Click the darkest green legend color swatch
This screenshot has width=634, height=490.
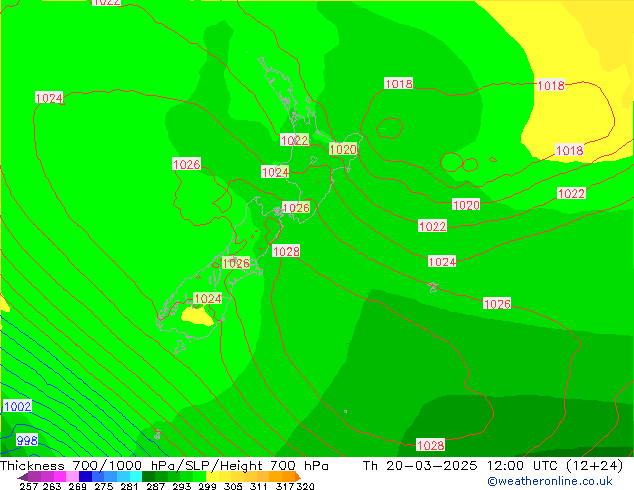coord(148,476)
